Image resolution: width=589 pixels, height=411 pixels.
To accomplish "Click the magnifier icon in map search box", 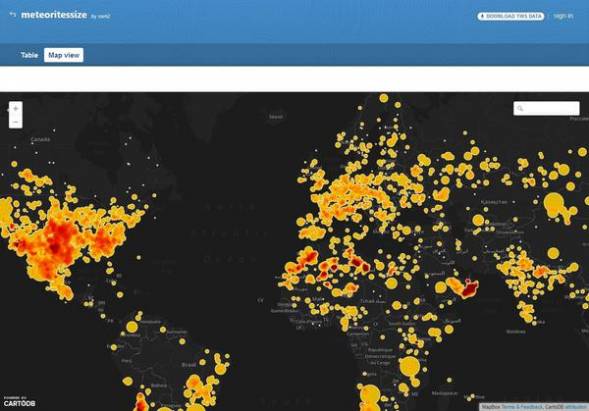I will pos(520,109).
